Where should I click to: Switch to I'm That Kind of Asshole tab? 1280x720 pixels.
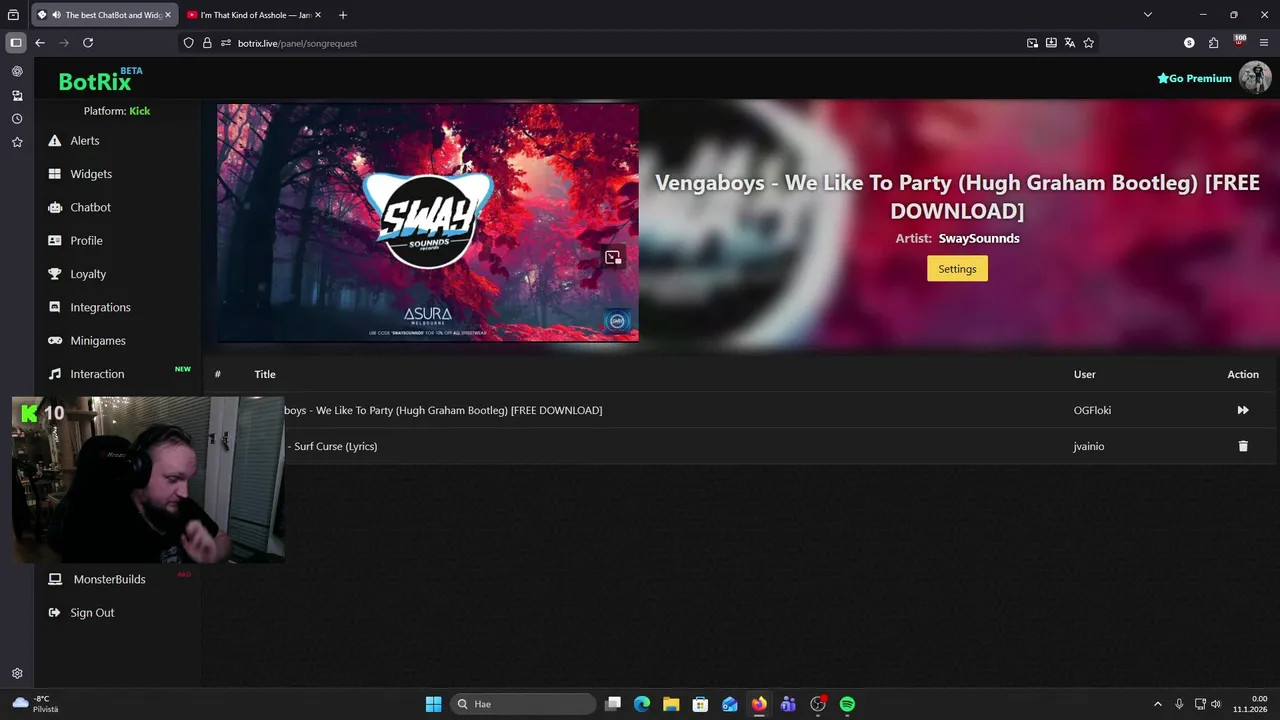(x=255, y=15)
